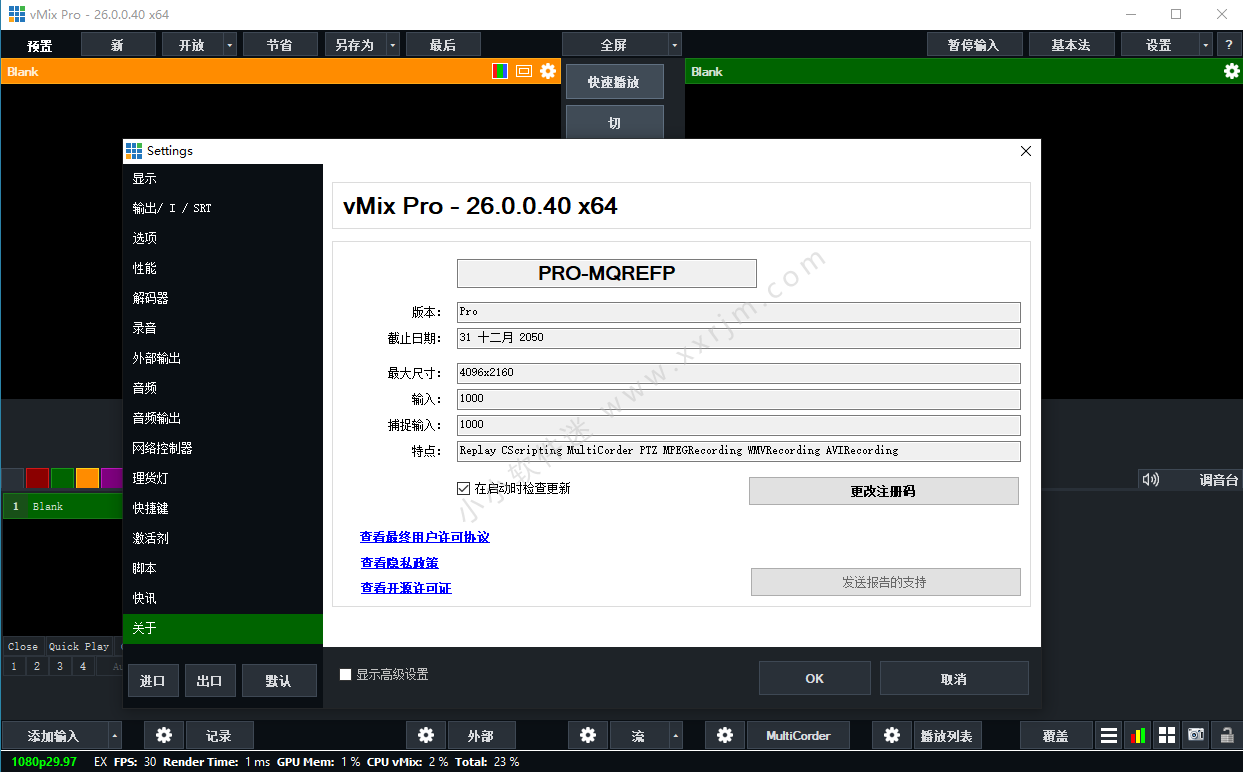Click the MultiCorder button
Screen dimensions: 1243x772
coord(798,735)
